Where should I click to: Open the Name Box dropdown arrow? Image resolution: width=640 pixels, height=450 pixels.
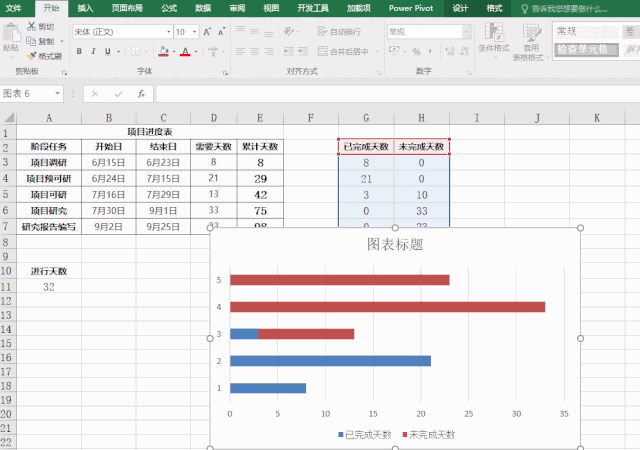tap(58, 94)
